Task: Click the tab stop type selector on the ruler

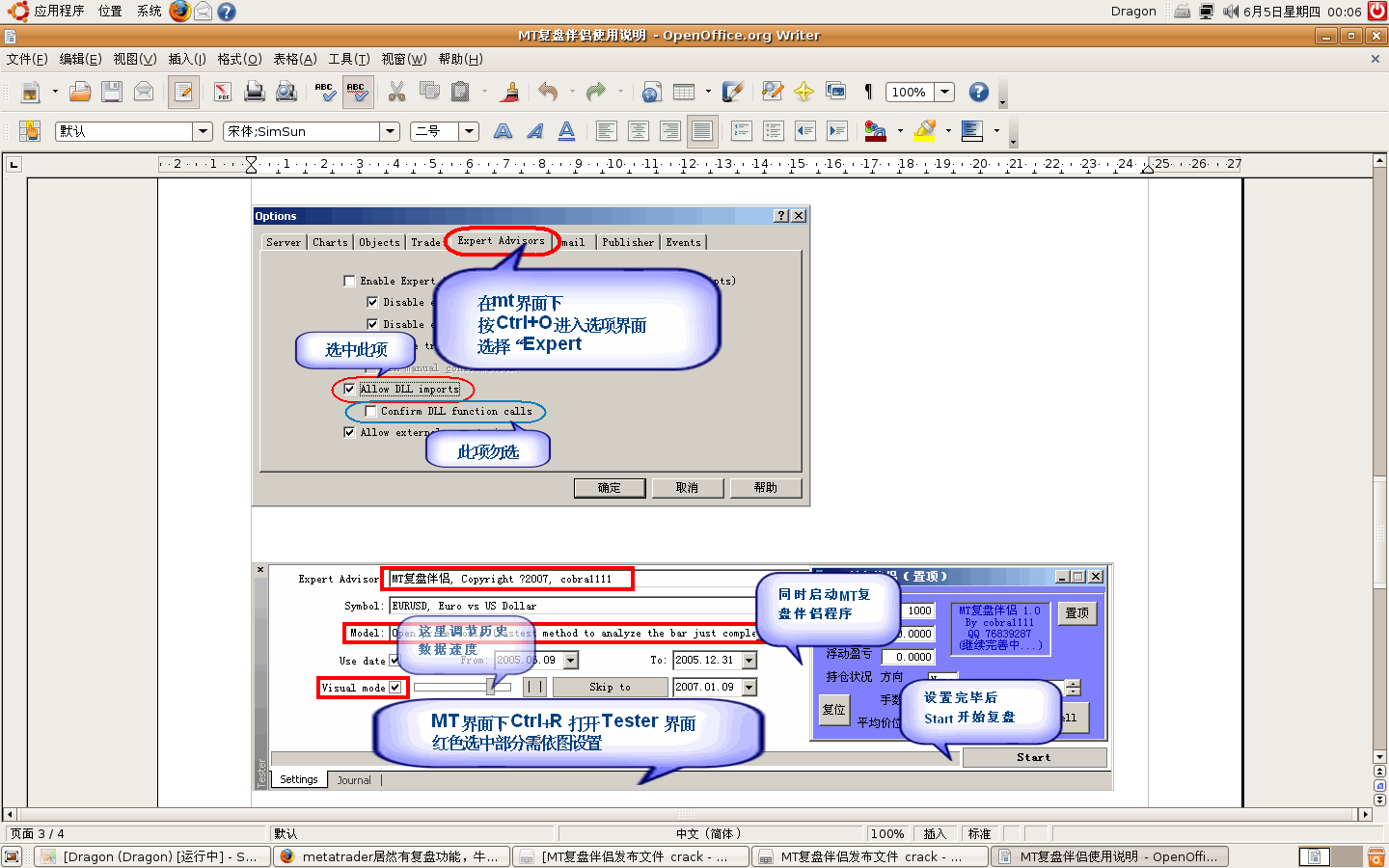Action: 14,165
